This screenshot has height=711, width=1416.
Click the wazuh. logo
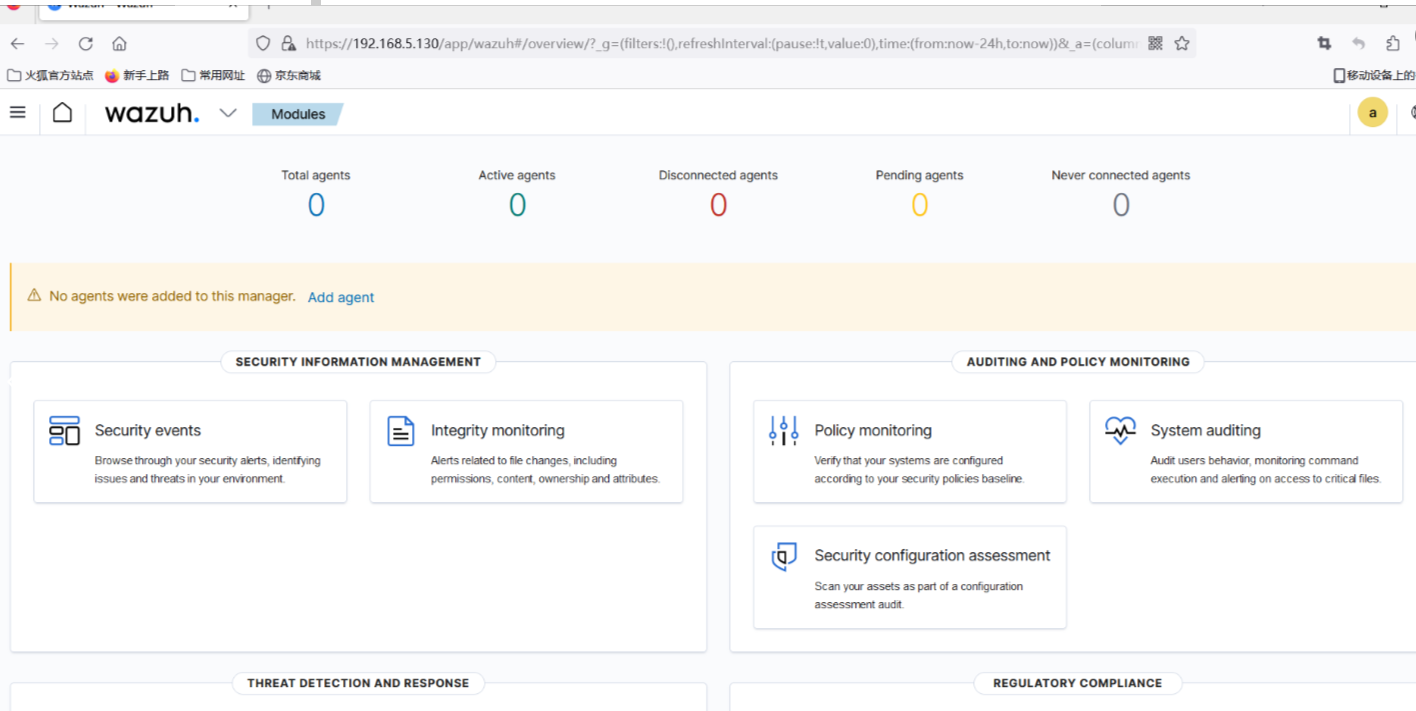click(152, 113)
